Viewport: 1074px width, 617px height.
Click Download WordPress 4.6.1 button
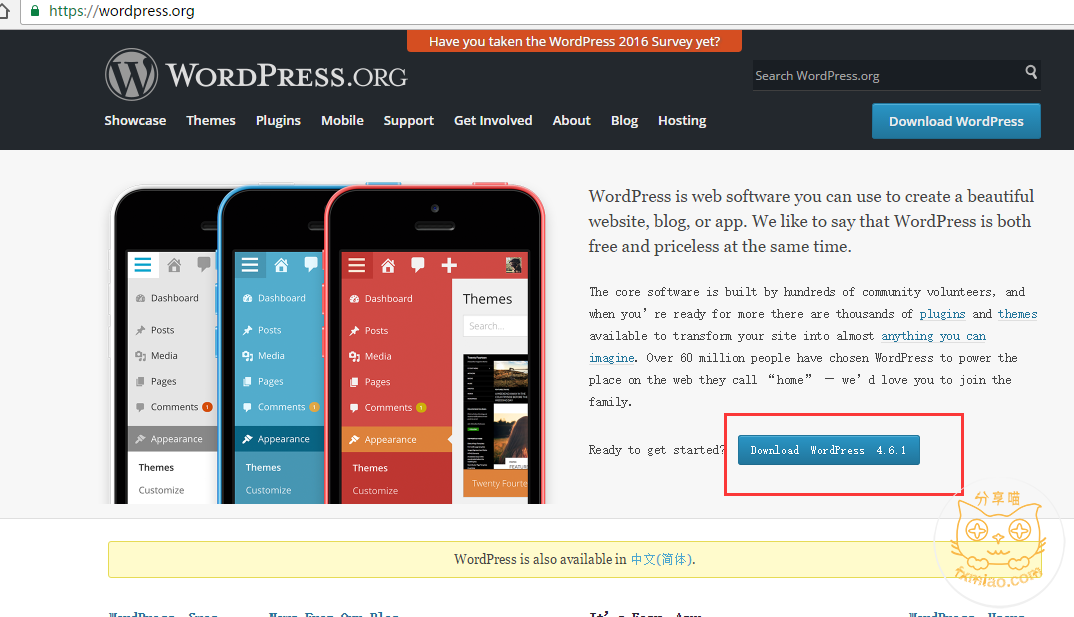[829, 450]
